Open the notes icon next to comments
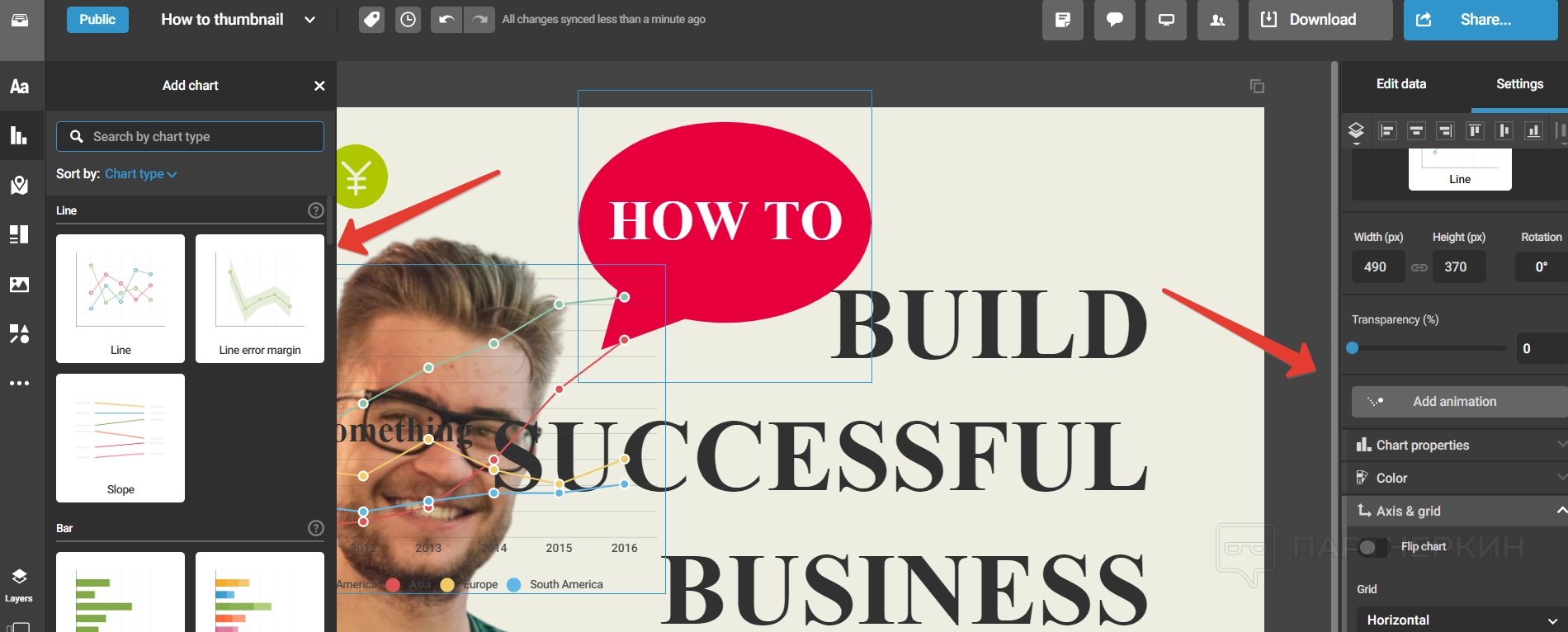This screenshot has height=632, width=1568. click(1063, 20)
